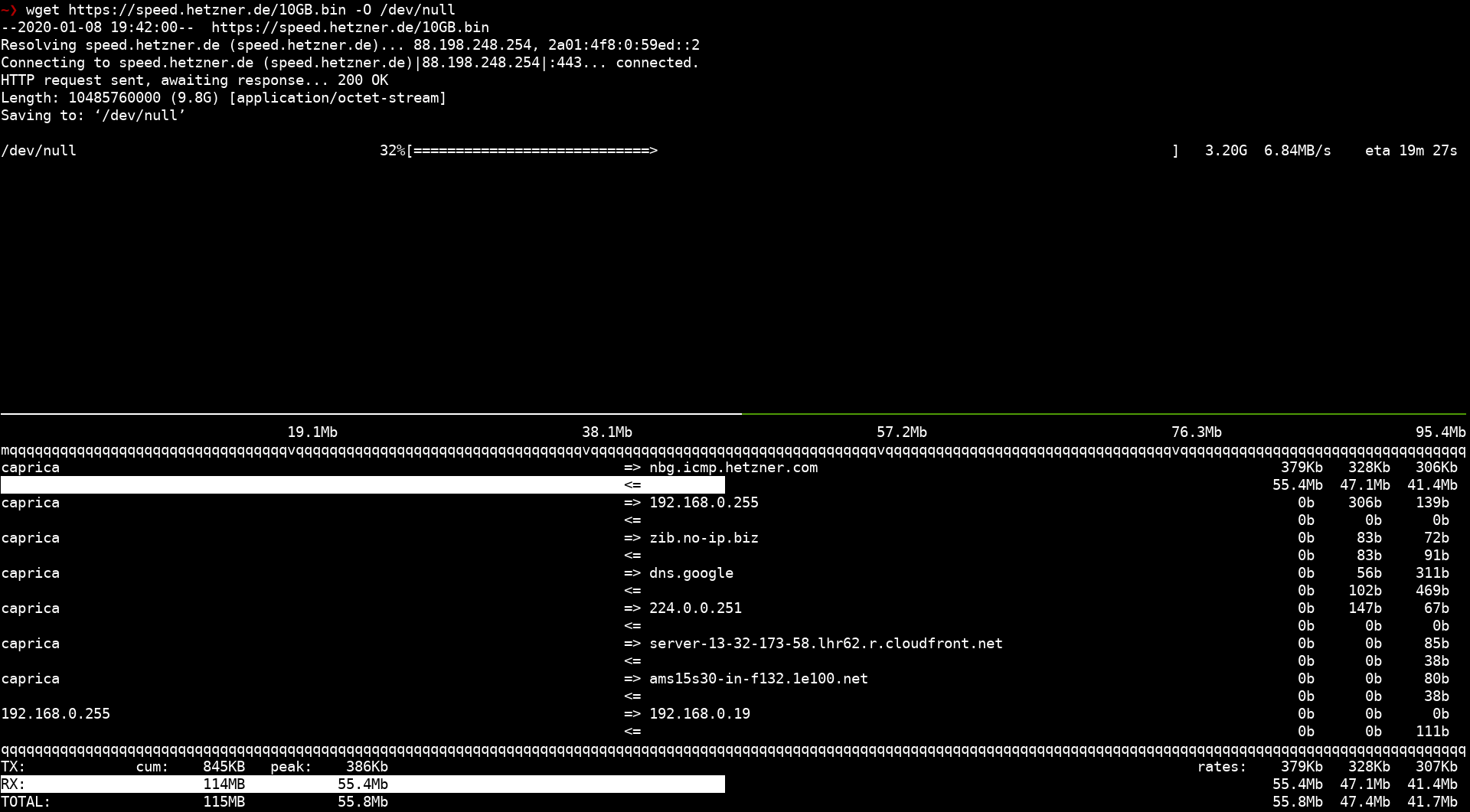The height and width of the screenshot is (812, 1470).
Task: Click the TOTAL: label in the summary
Action: 26,802
